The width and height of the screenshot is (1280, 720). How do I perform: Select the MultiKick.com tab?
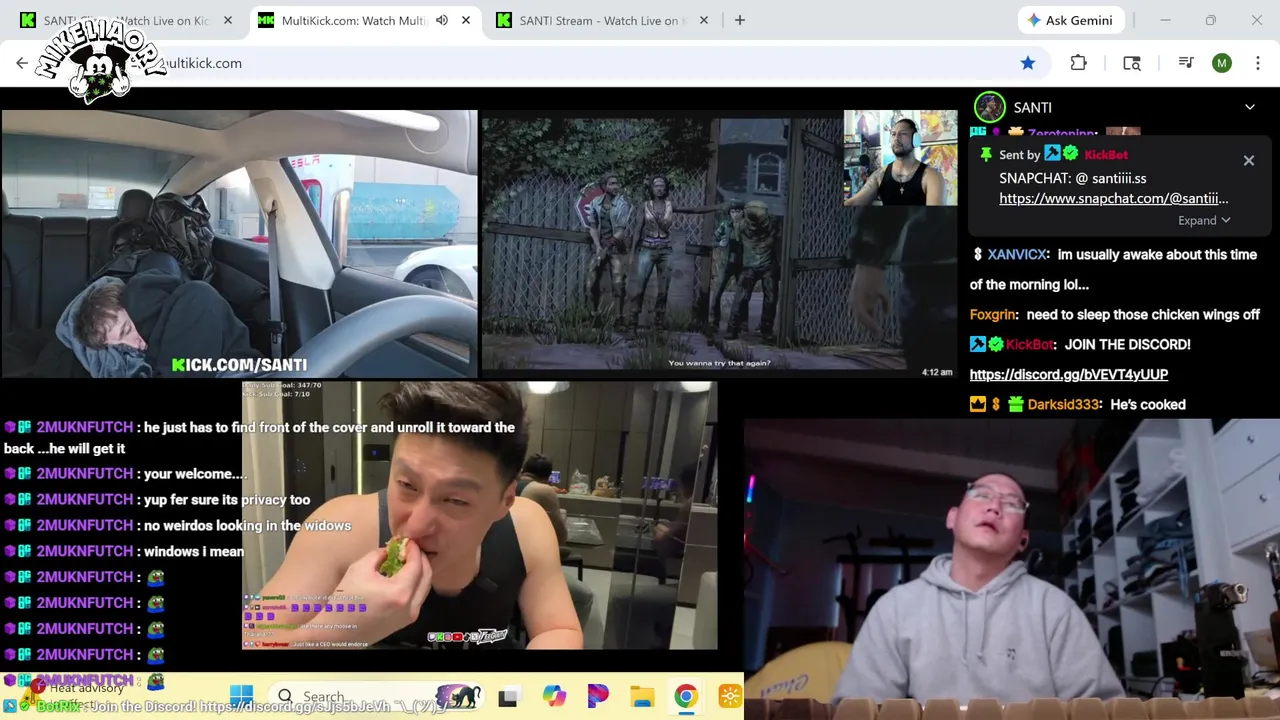coord(362,20)
